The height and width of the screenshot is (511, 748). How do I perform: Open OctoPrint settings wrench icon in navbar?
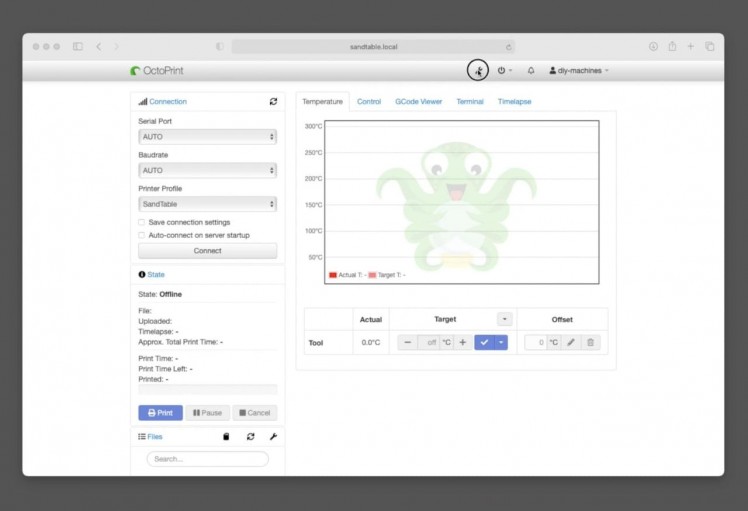pos(478,71)
